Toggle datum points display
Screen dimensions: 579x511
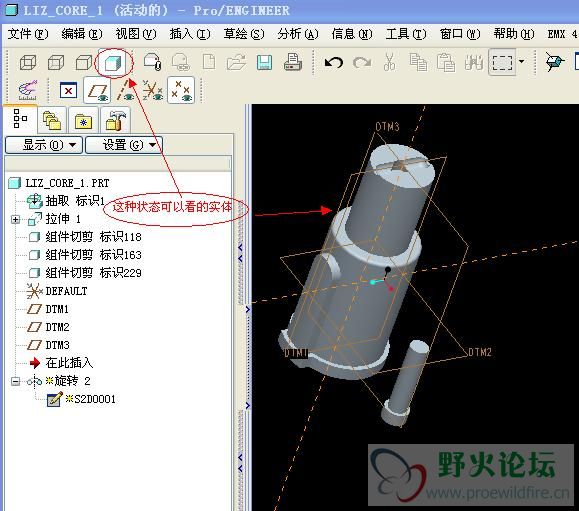tap(181, 90)
